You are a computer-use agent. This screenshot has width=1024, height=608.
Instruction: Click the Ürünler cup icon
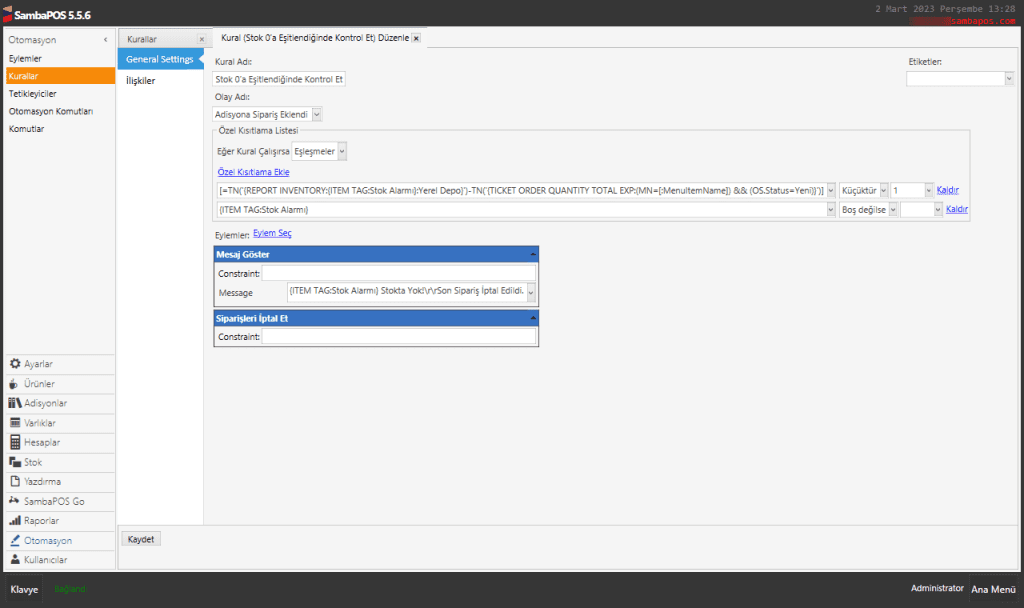point(14,384)
